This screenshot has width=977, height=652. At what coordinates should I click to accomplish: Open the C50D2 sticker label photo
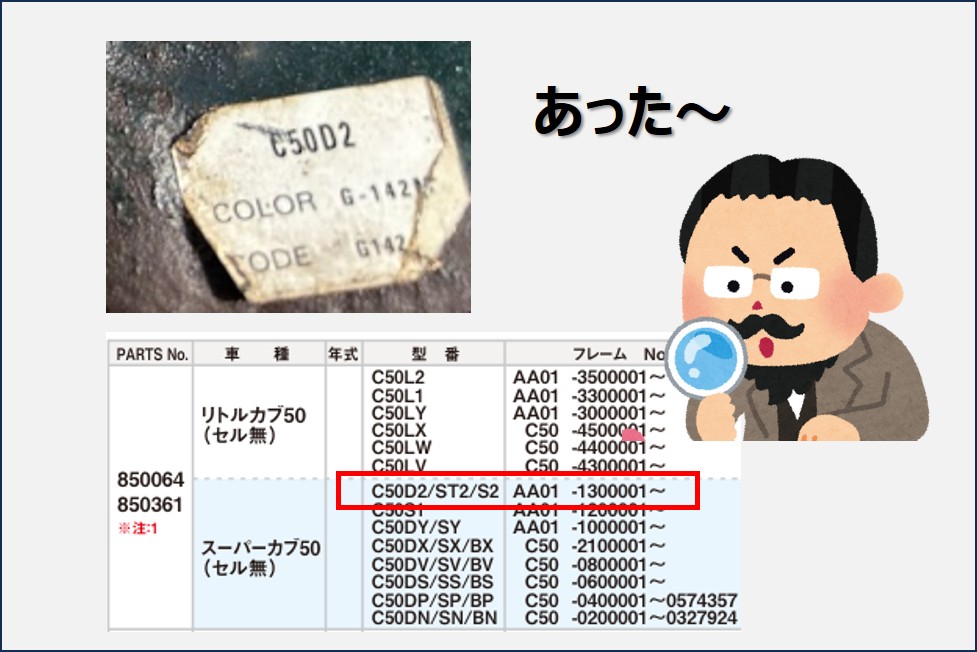pos(288,177)
